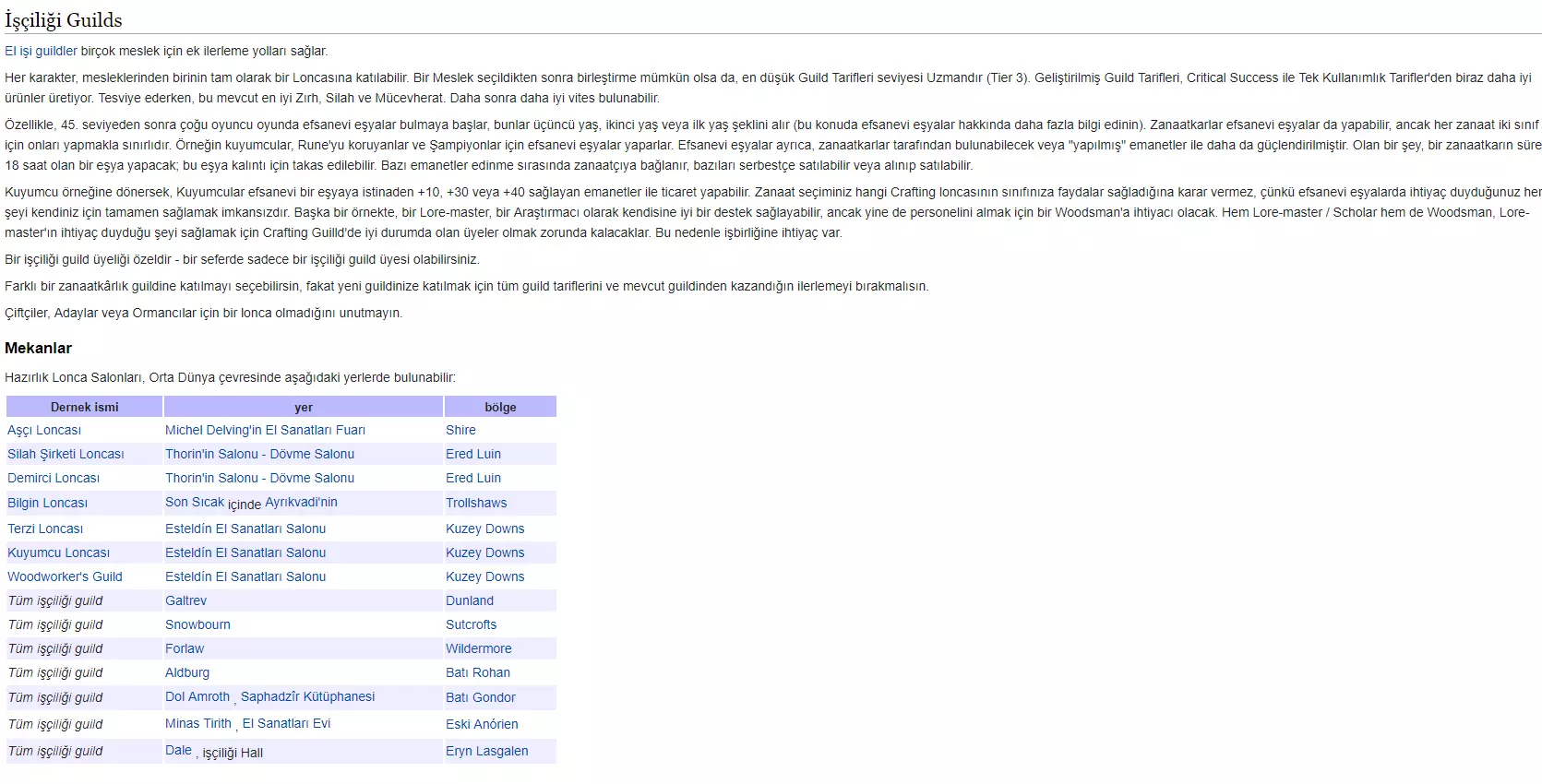Open the 'El işi guildler' link

point(41,51)
